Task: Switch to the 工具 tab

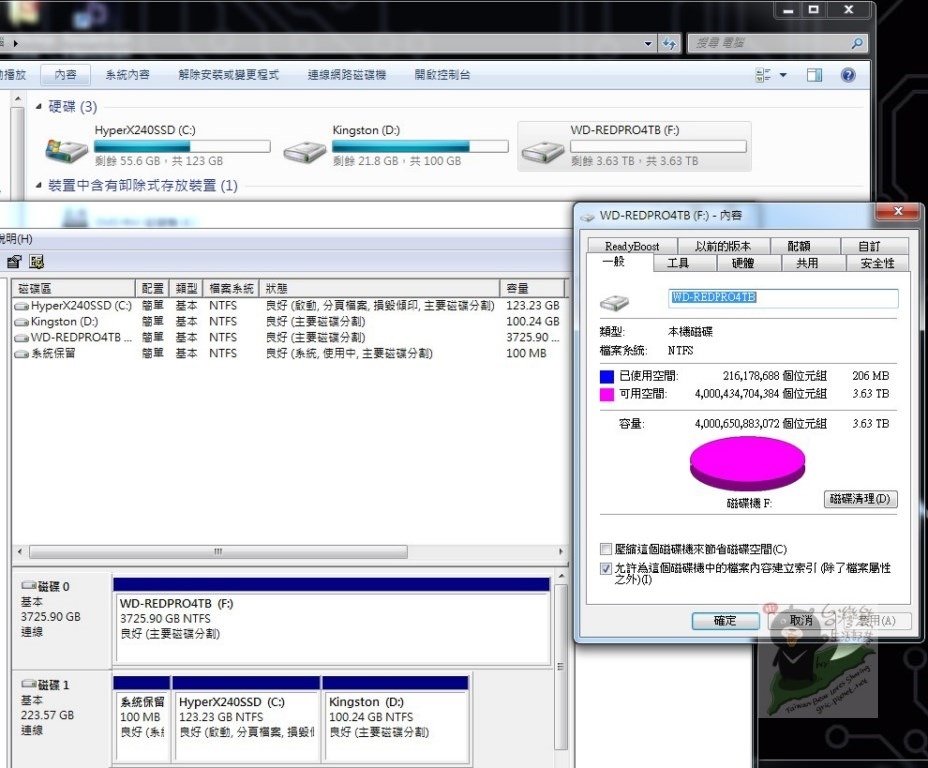Action: [x=685, y=263]
